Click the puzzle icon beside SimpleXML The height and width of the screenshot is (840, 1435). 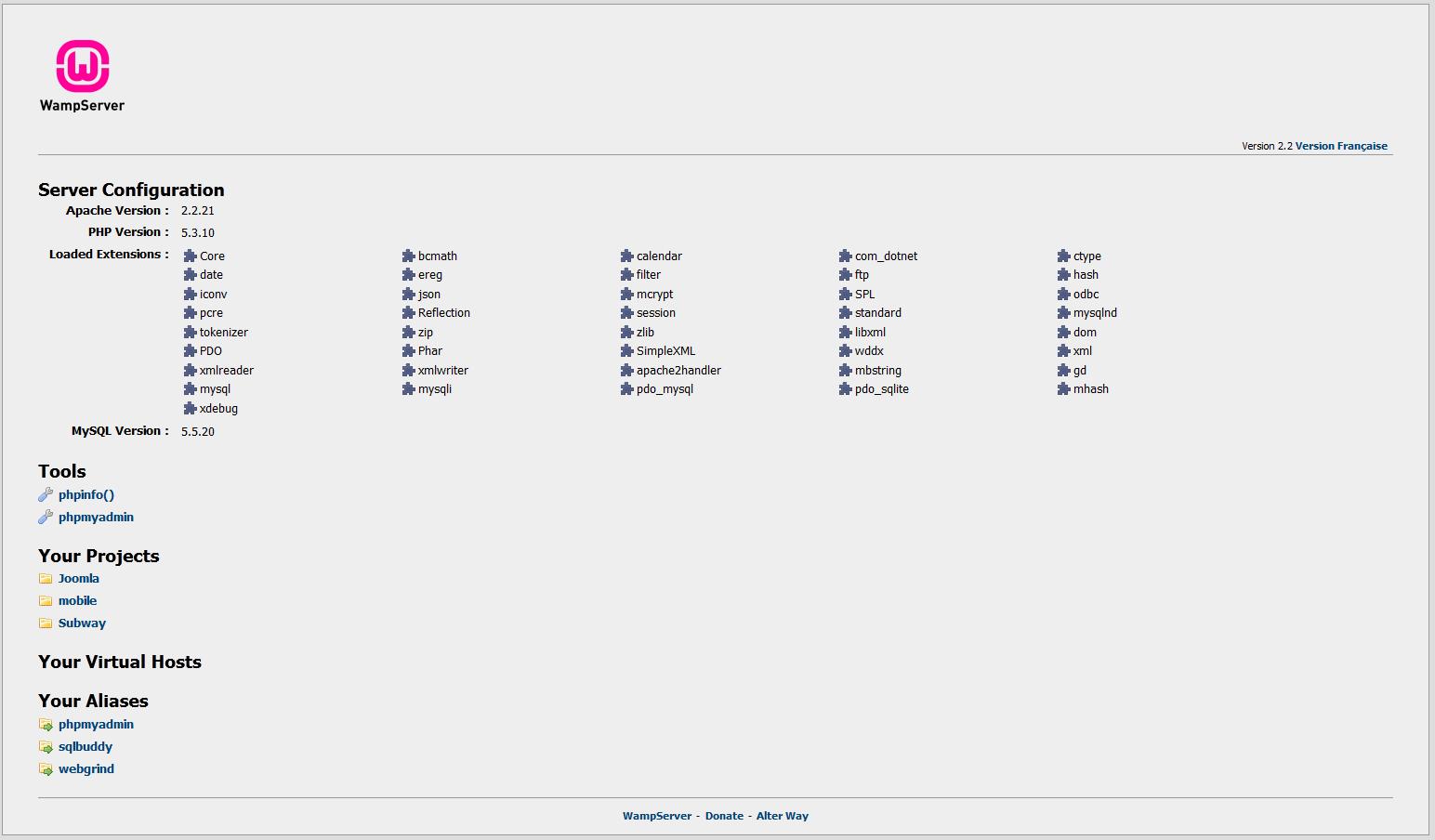pos(627,350)
